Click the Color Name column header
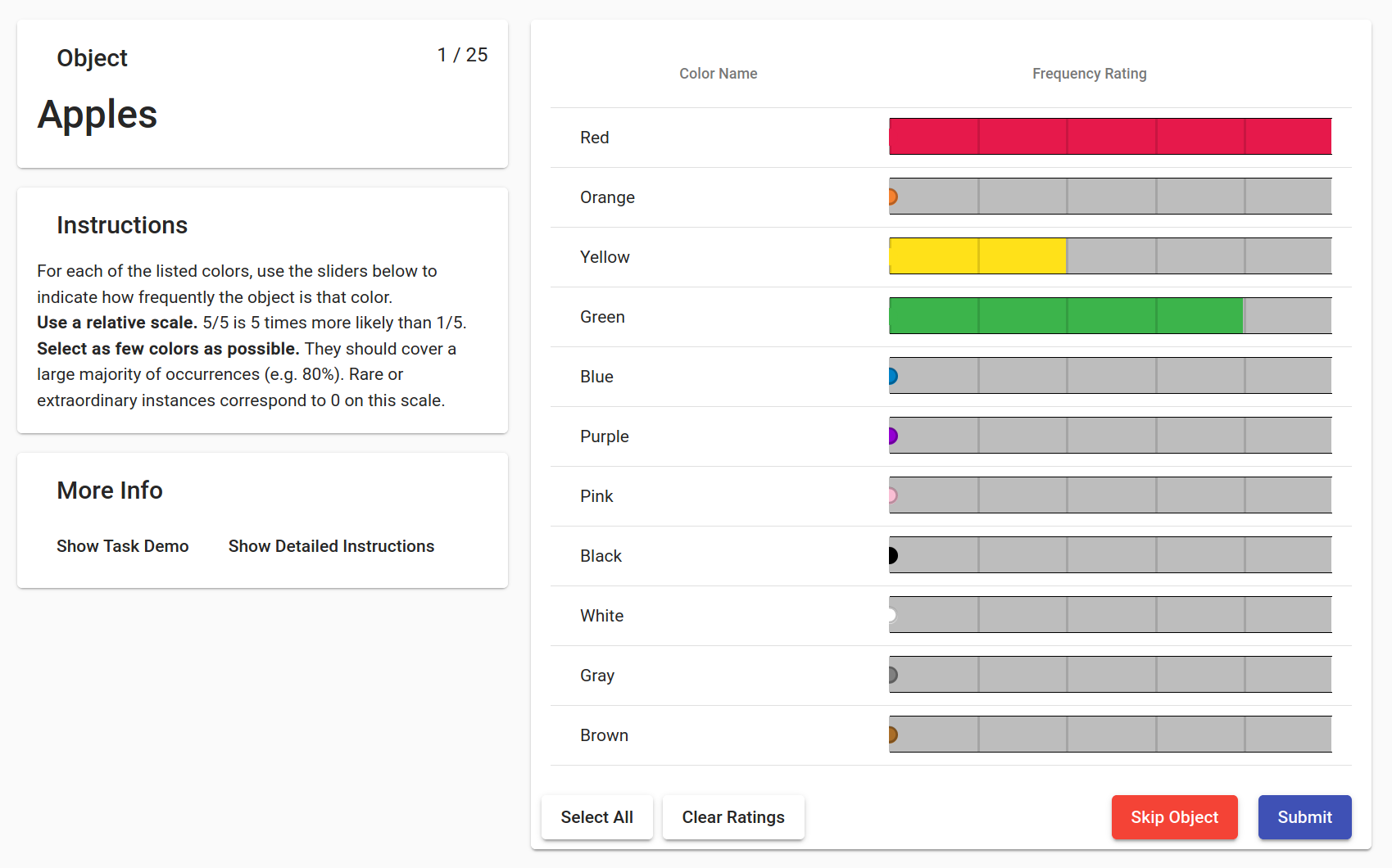This screenshot has width=1392, height=868. coord(718,74)
